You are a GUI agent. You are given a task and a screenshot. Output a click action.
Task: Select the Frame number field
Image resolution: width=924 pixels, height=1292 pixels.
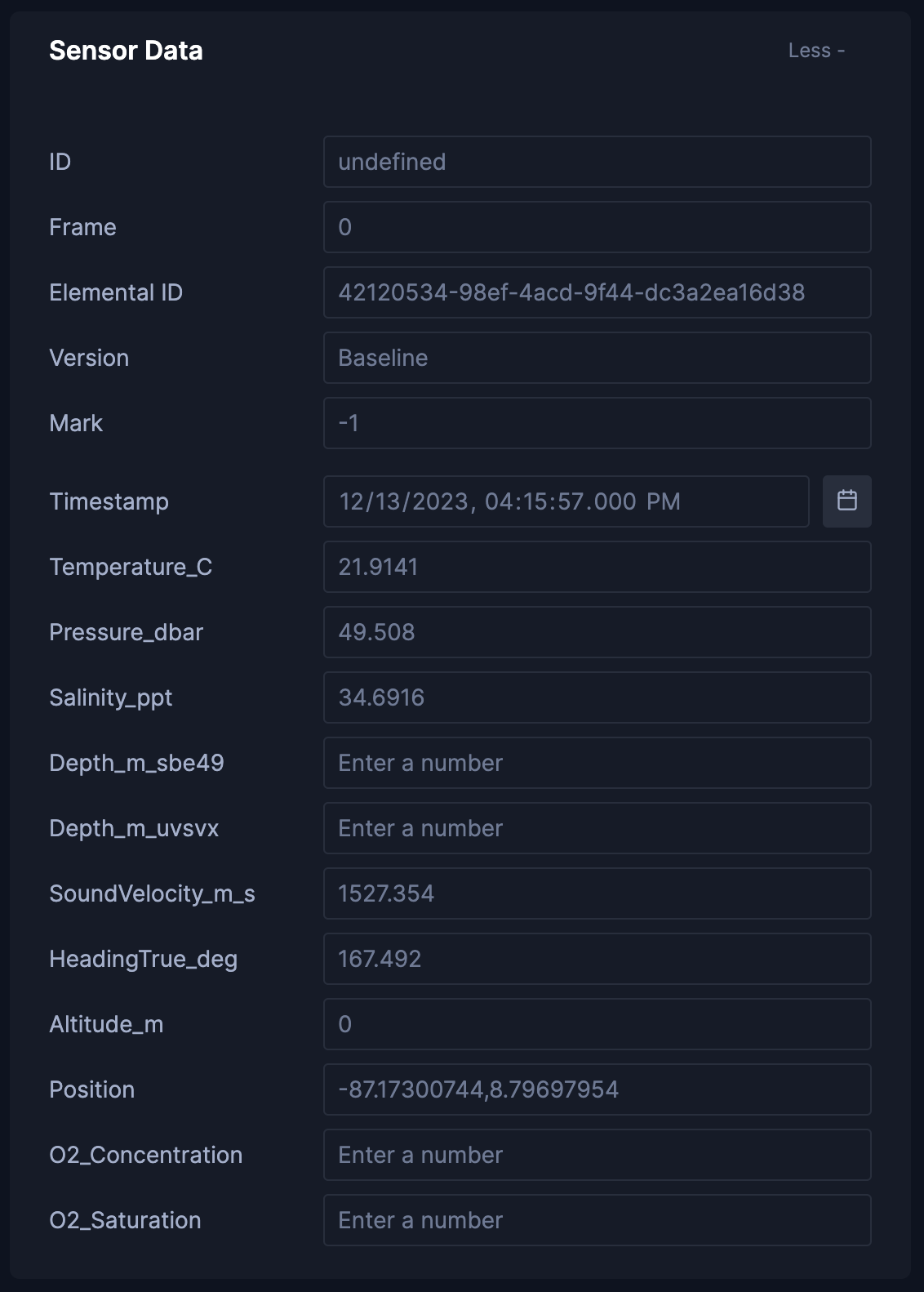pos(597,227)
